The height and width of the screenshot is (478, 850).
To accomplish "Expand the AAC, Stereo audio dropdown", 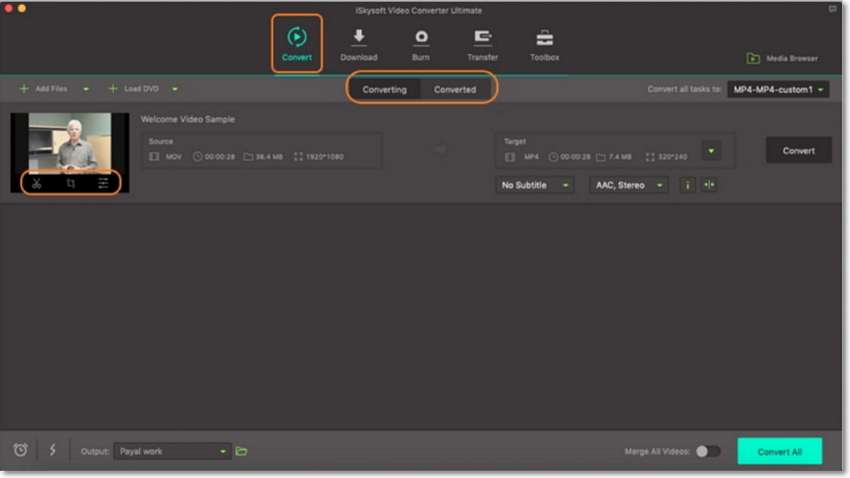I will pyautogui.click(x=628, y=185).
